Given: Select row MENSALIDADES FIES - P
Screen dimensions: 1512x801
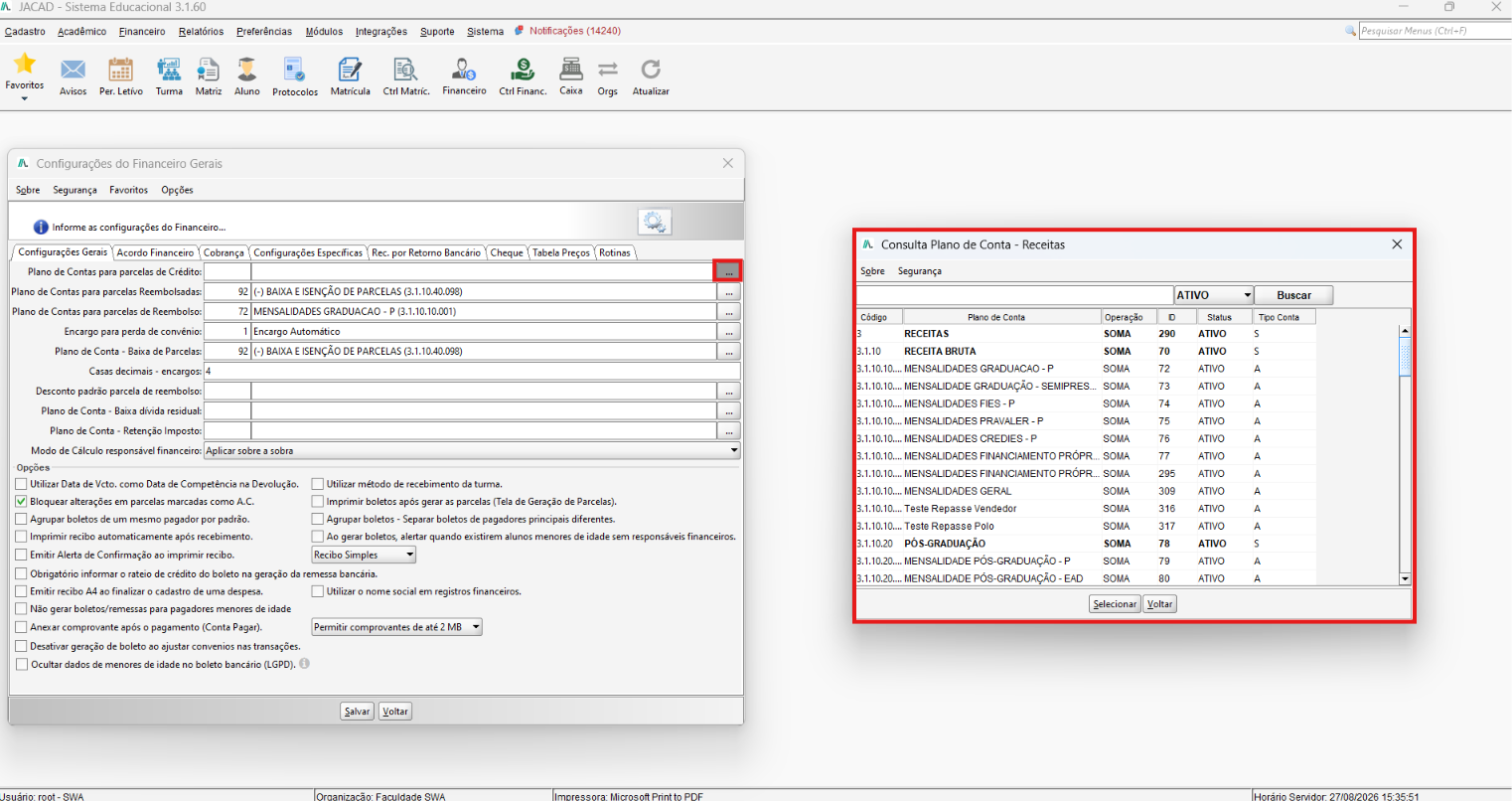Looking at the screenshot, I should (1086, 403).
